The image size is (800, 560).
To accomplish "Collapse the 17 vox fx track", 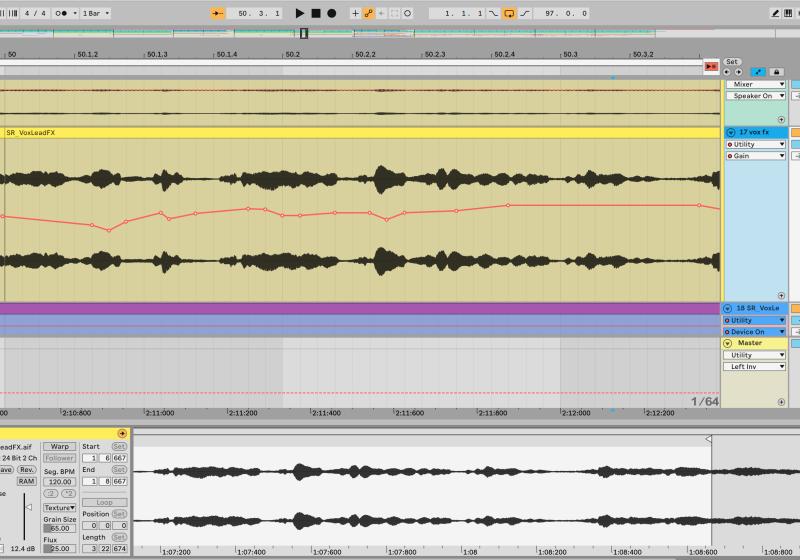I will point(730,132).
